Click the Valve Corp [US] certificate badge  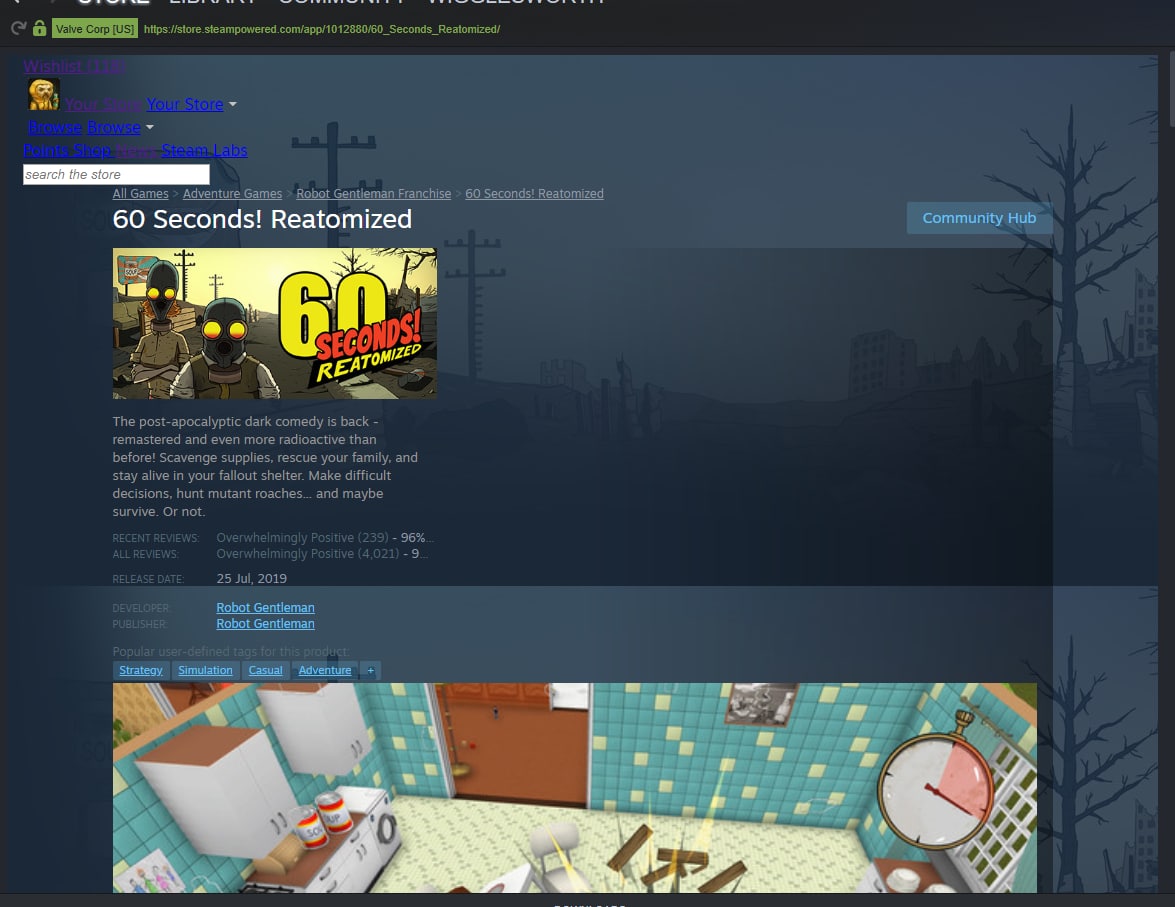[94, 28]
